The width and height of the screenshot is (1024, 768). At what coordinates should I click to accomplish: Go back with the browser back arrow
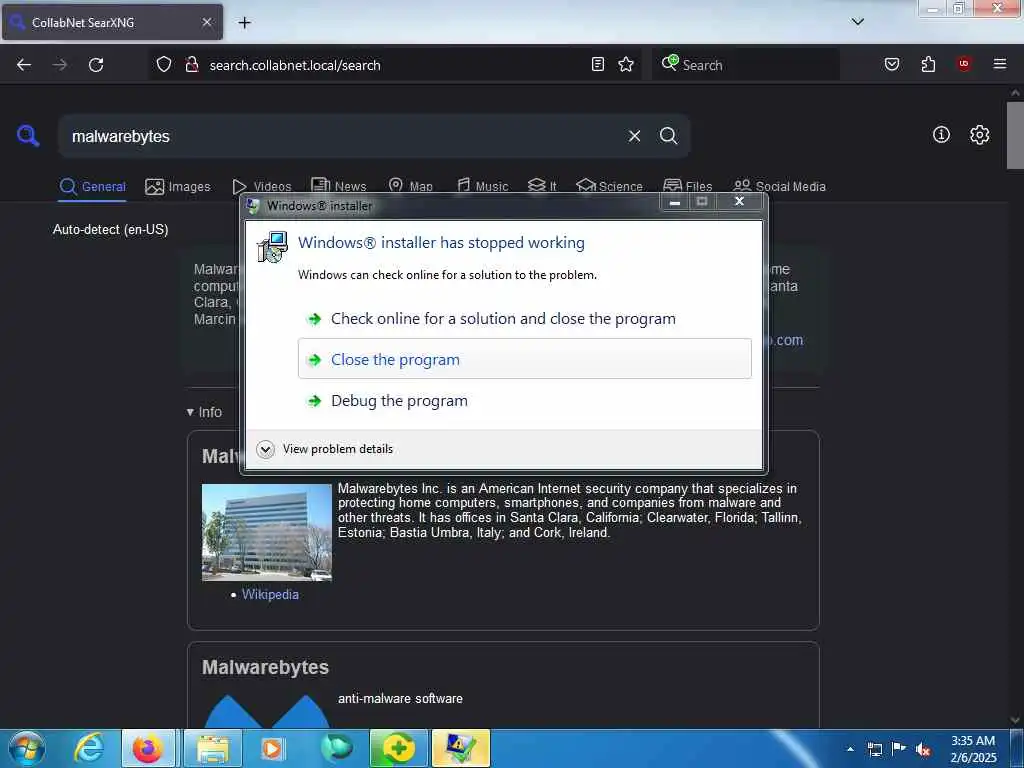coord(24,65)
